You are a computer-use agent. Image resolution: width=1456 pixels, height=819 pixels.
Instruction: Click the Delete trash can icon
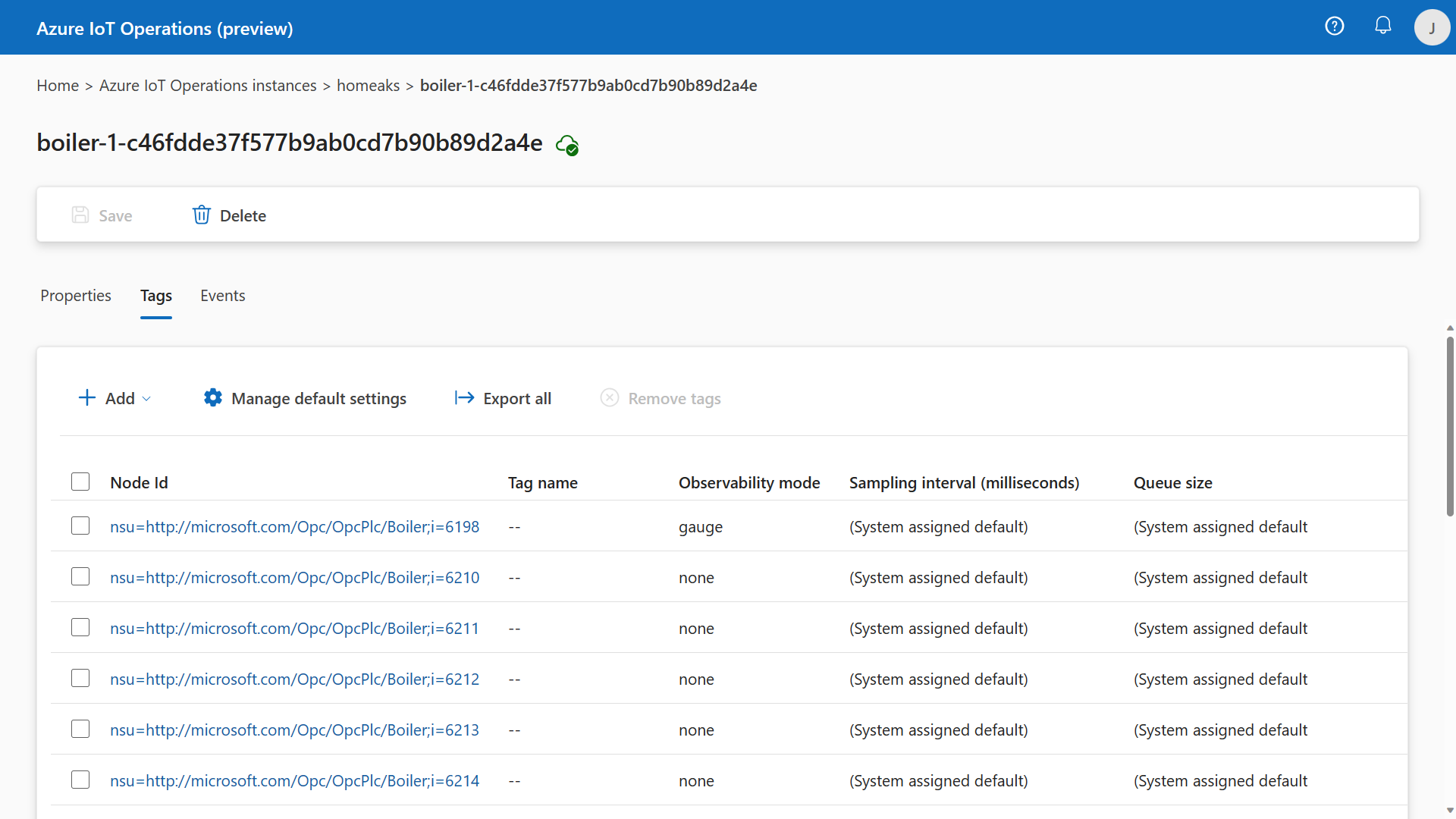pos(201,215)
